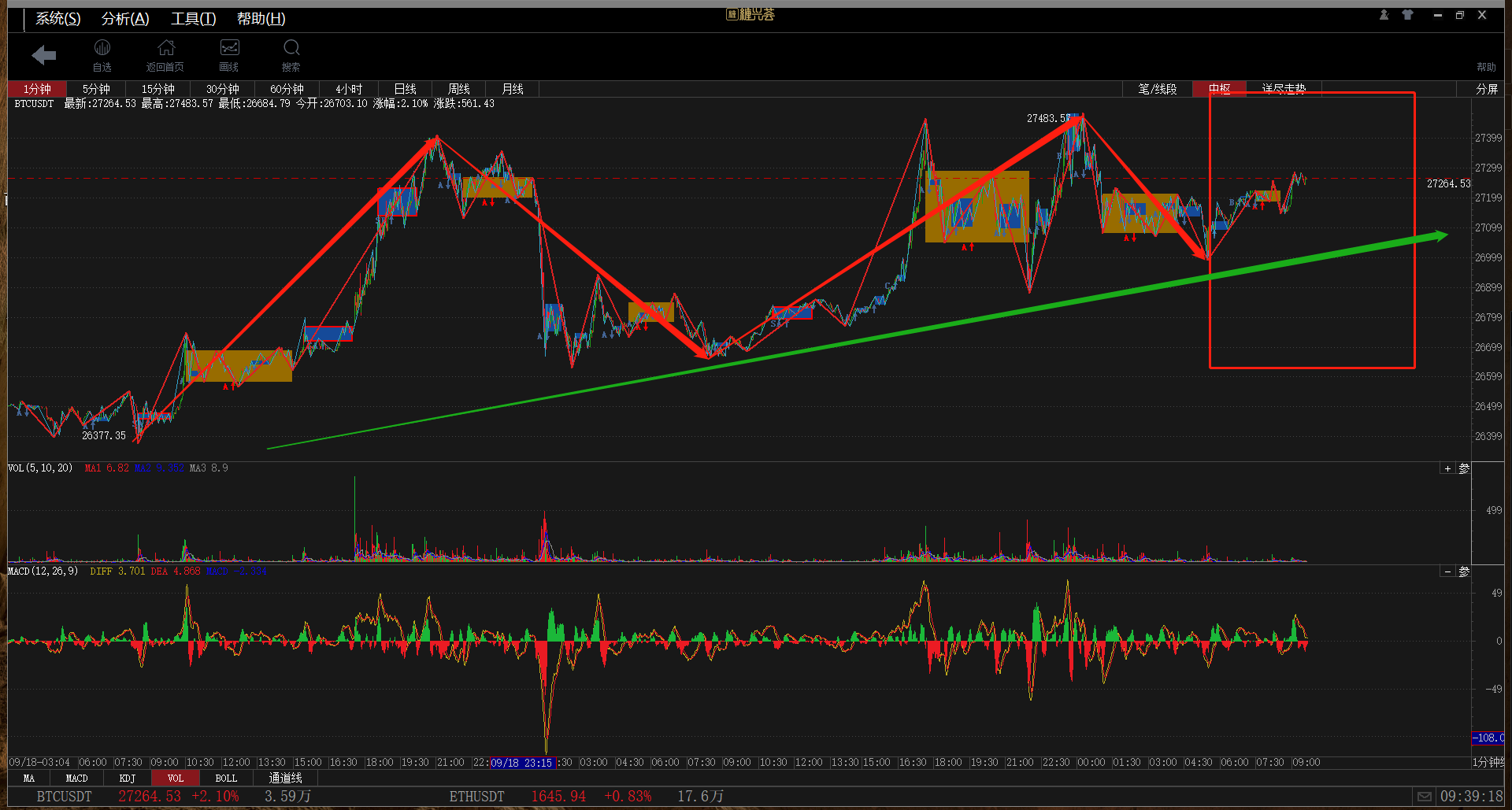The width and height of the screenshot is (1512, 810).
Task: Minimize the application window
Action: (x=1438, y=15)
